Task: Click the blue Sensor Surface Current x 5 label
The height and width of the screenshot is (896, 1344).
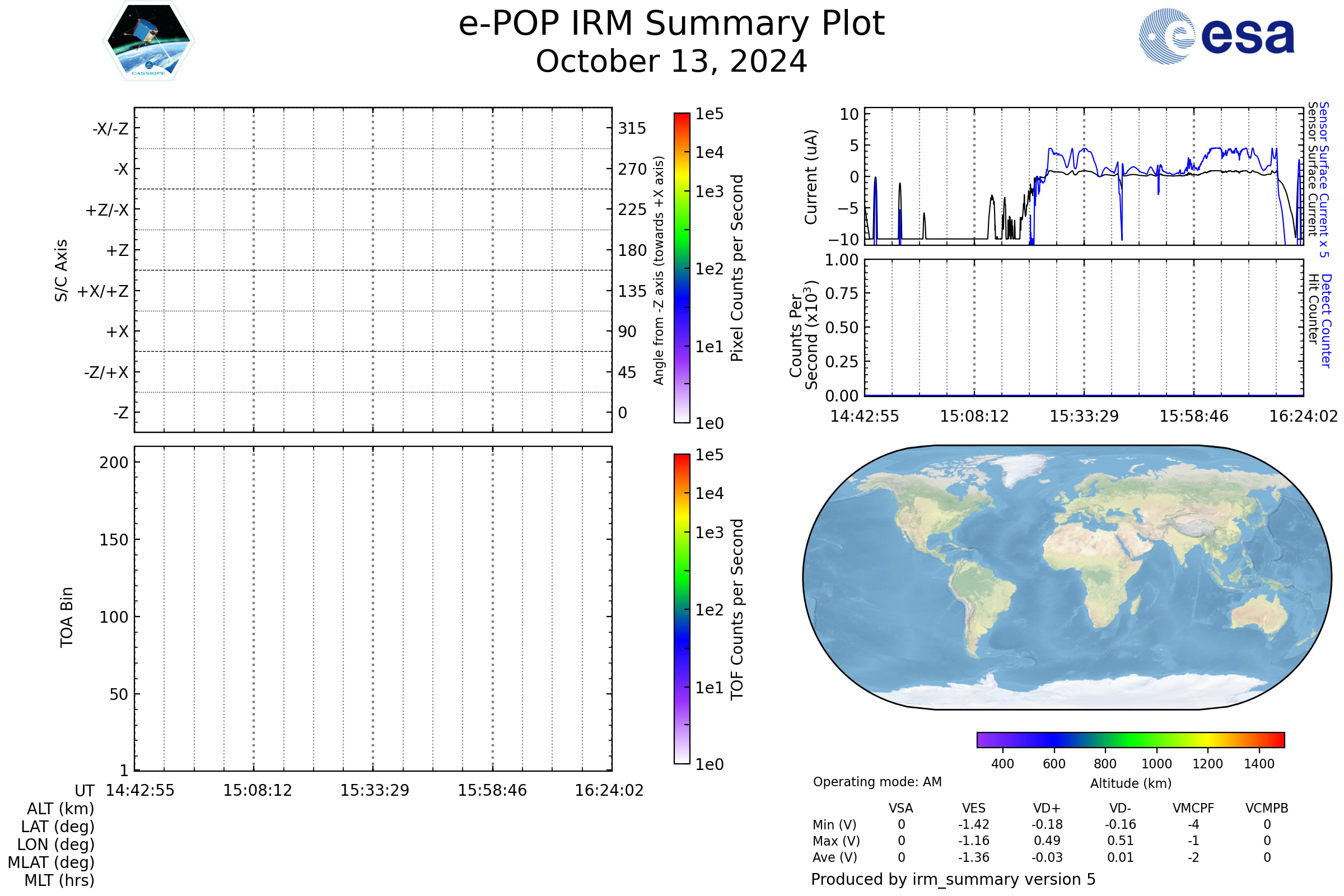Action: pos(1324,179)
